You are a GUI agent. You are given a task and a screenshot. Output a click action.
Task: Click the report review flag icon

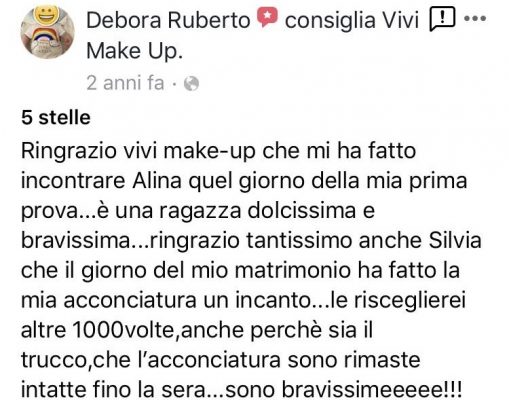pyautogui.click(x=442, y=19)
